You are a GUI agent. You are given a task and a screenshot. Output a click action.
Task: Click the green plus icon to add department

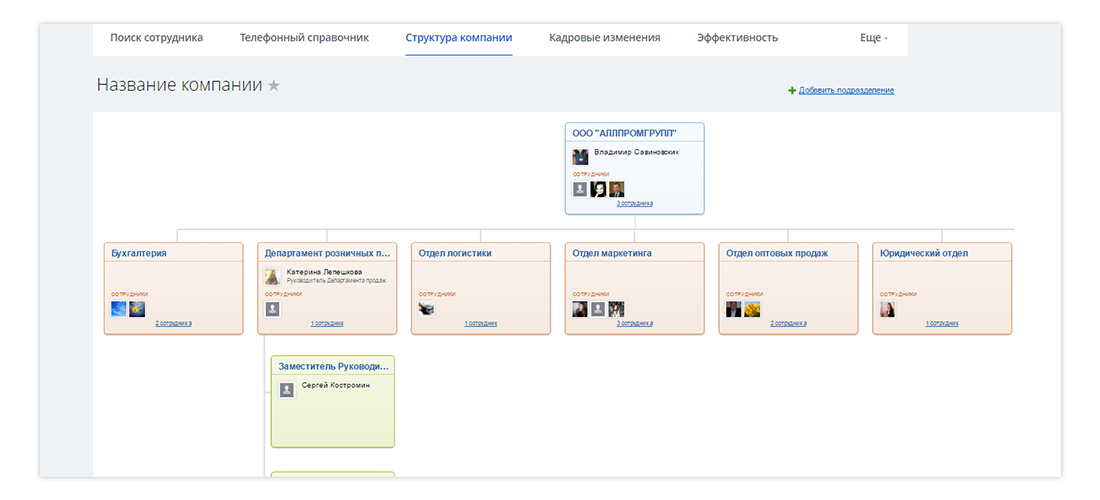point(792,91)
